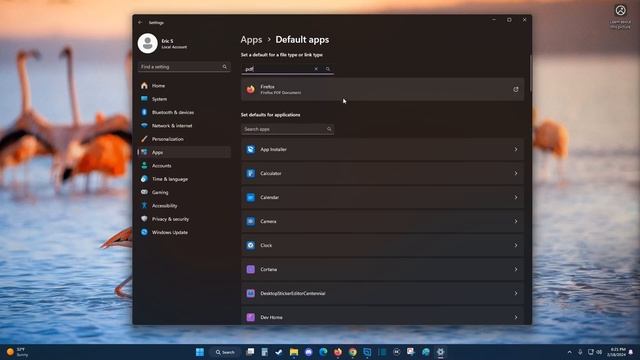Click the Search apps magnifier icon

(329, 129)
